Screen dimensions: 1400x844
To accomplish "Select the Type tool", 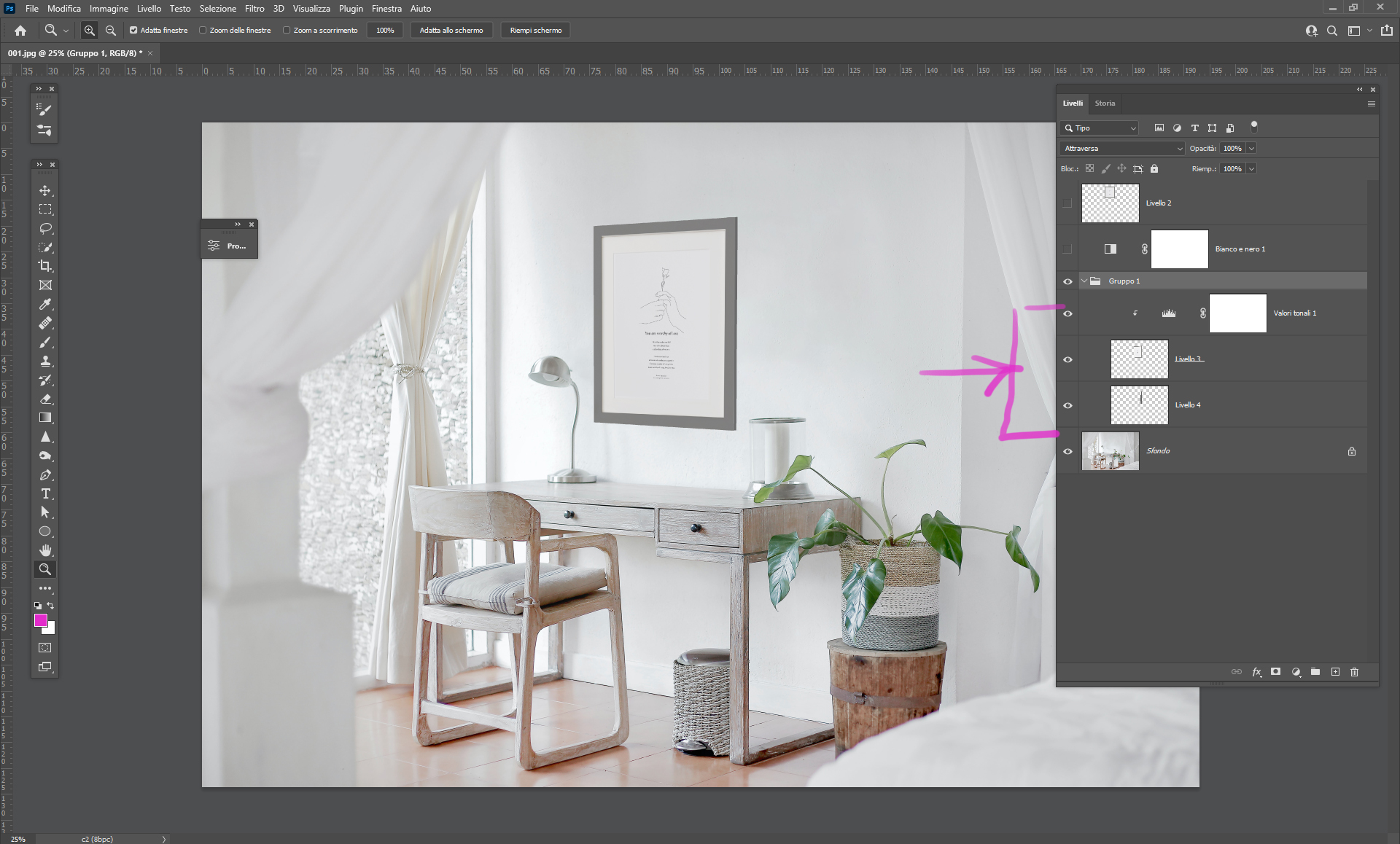I will click(x=45, y=493).
